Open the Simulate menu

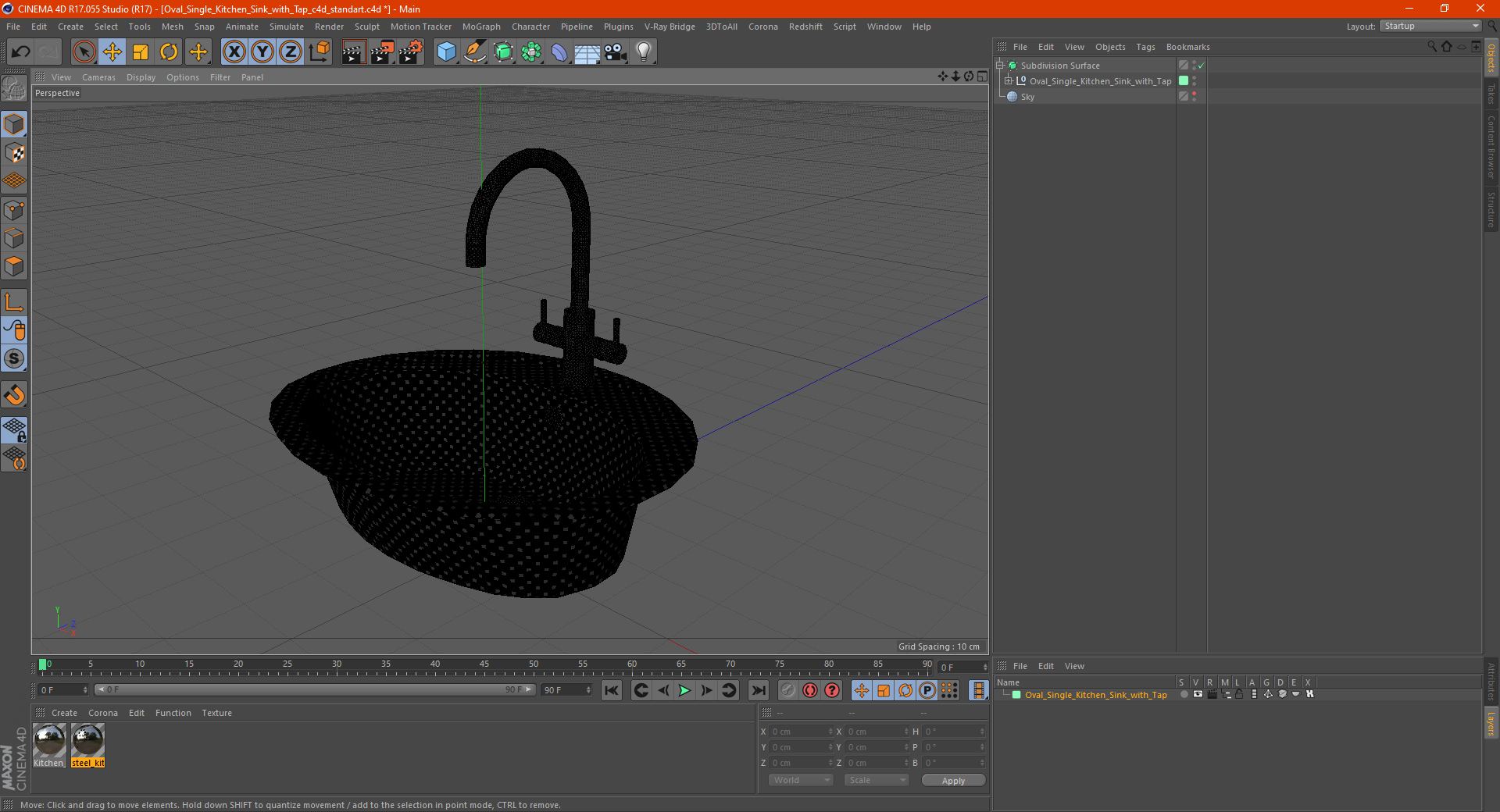(287, 27)
